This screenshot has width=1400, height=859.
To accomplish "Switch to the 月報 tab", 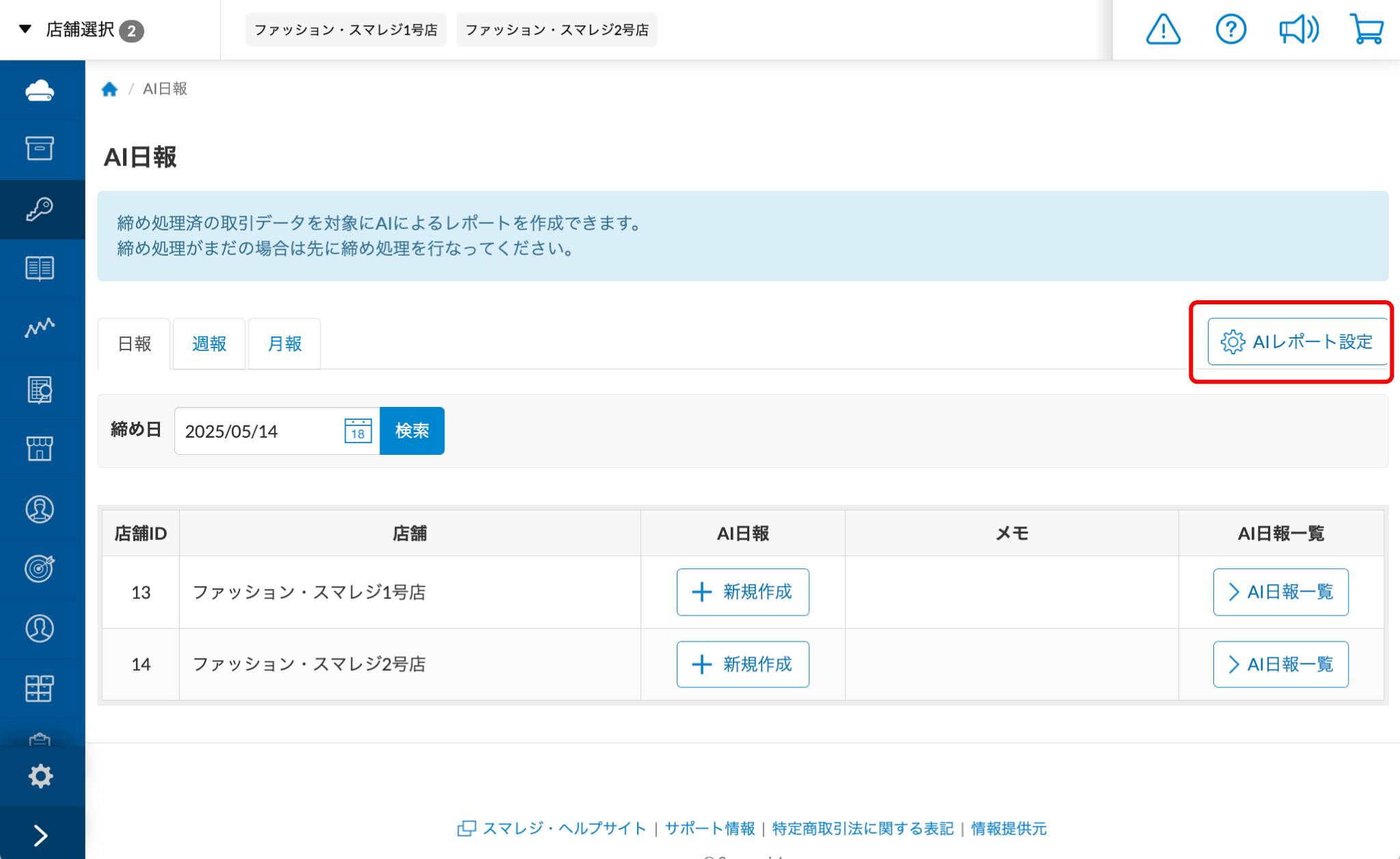I will tap(284, 343).
